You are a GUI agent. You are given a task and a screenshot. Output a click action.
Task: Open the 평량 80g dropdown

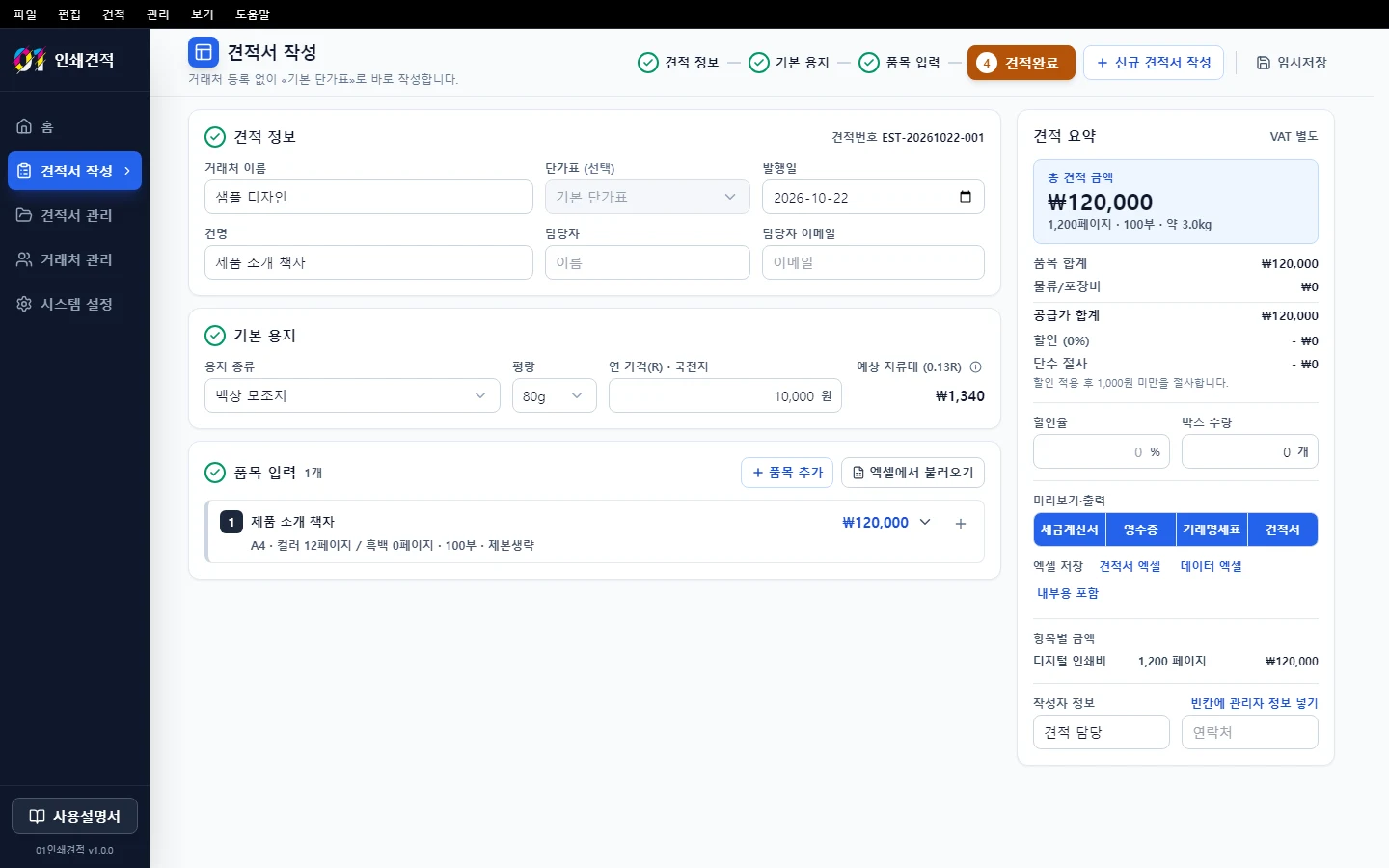tap(555, 395)
